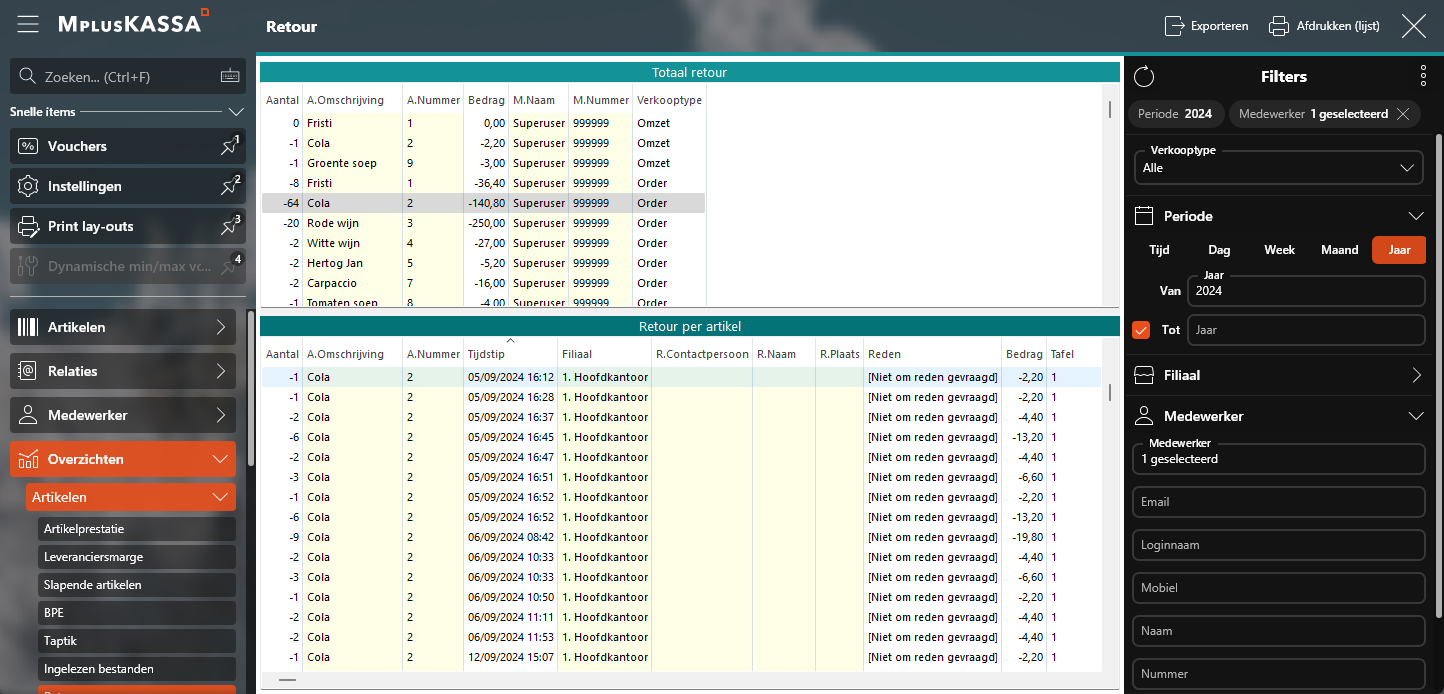
Task: Click the Instellingen gear icon
Action: tap(29, 186)
